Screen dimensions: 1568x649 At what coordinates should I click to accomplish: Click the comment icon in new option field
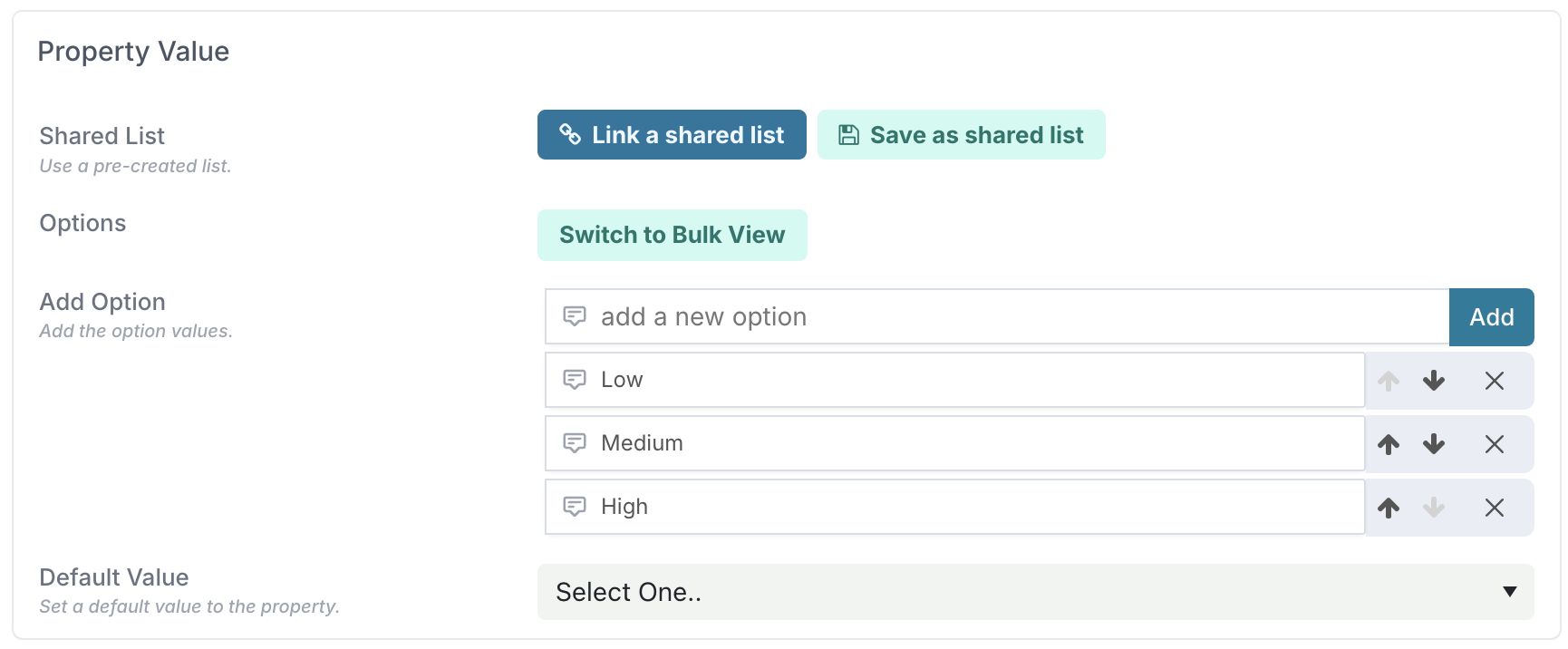click(575, 316)
